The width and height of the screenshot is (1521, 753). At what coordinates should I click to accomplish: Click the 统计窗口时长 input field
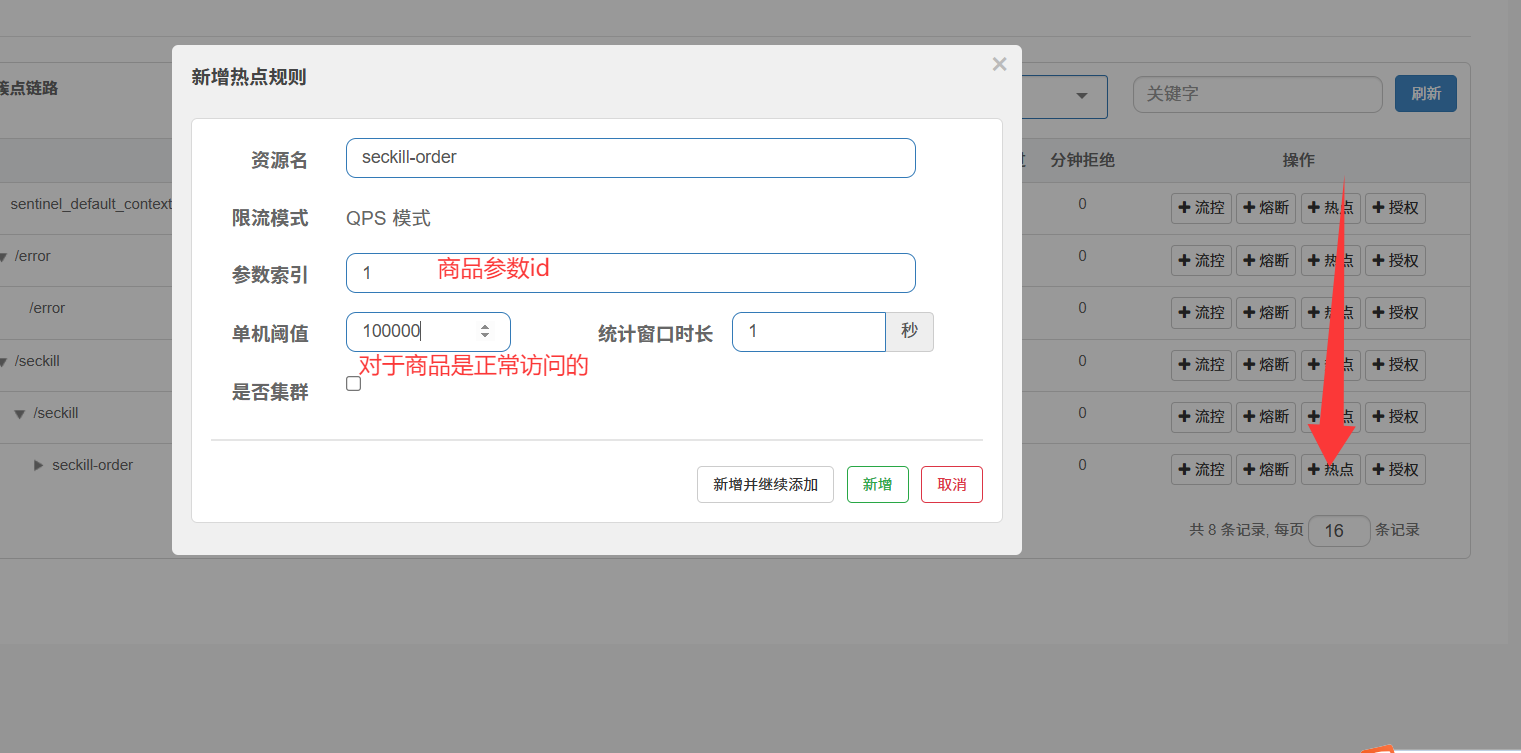coord(808,332)
